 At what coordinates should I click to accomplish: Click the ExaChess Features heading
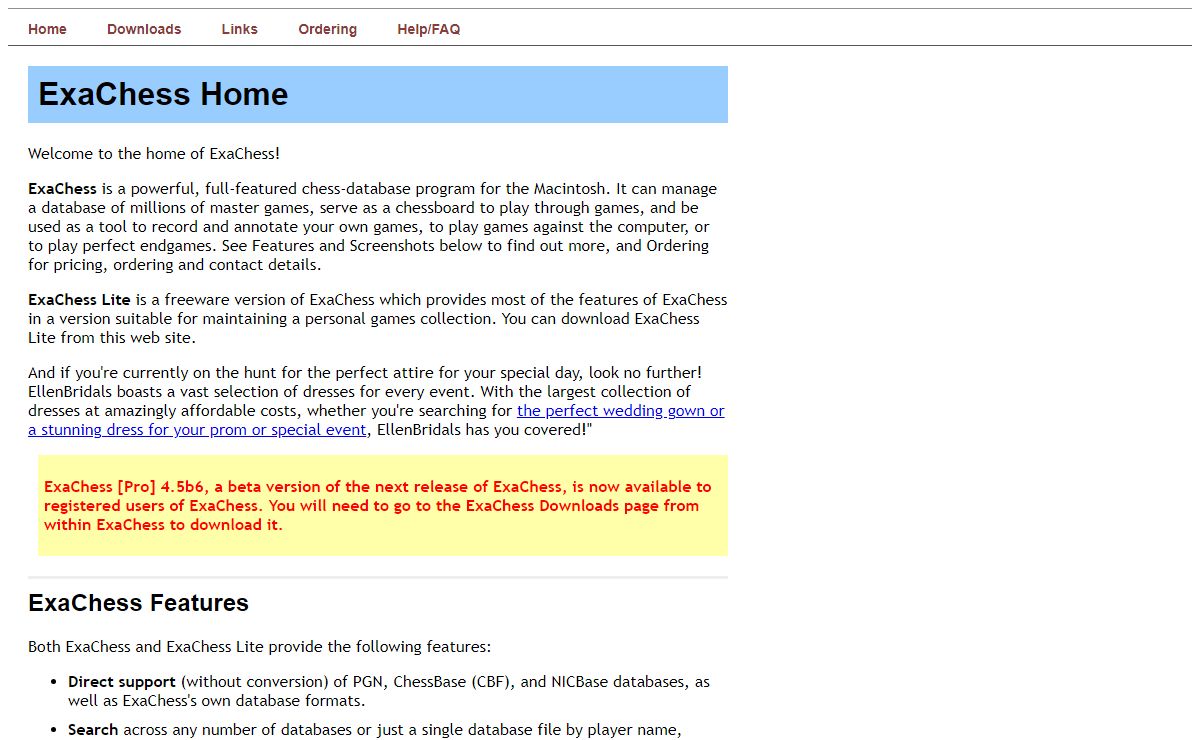[x=138, y=603]
